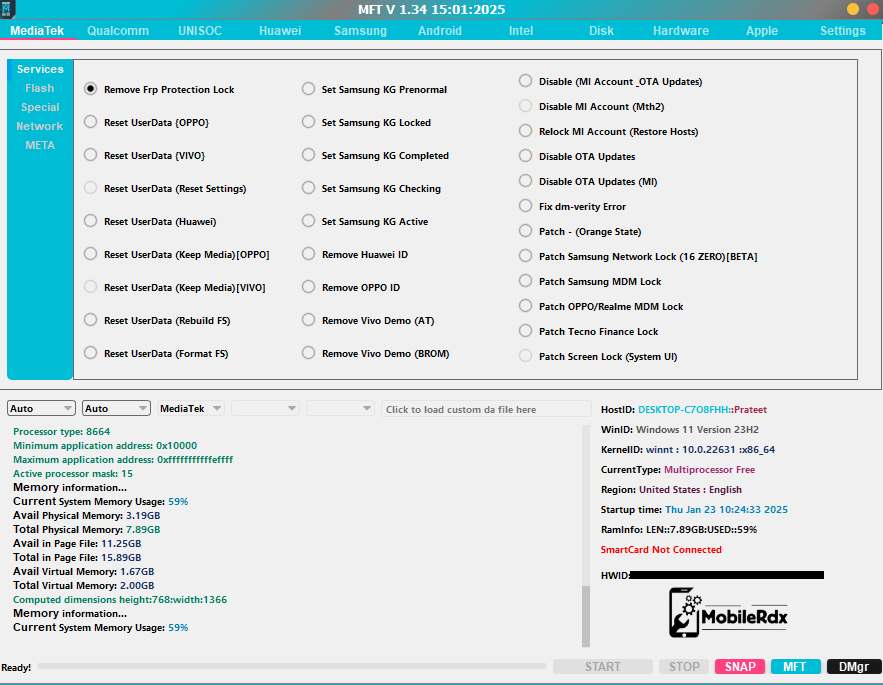The height and width of the screenshot is (685, 883).
Task: Open the Android tab
Action: (440, 30)
